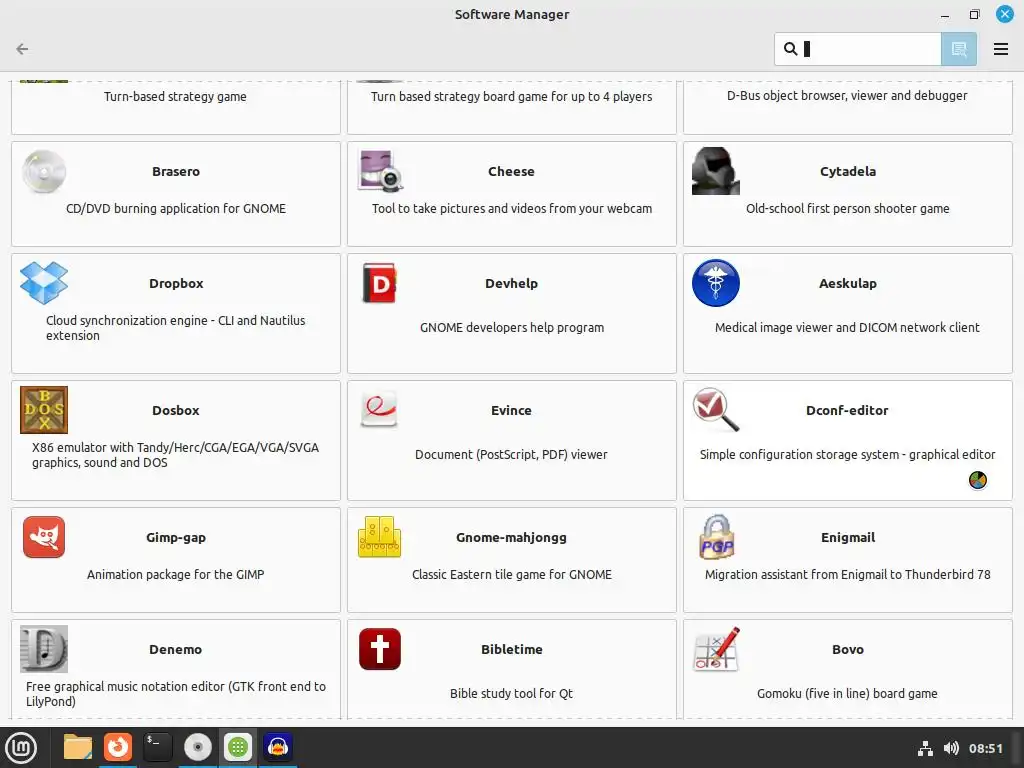The width and height of the screenshot is (1024, 768).
Task: Click the Devhelp red book icon
Action: (x=379, y=283)
